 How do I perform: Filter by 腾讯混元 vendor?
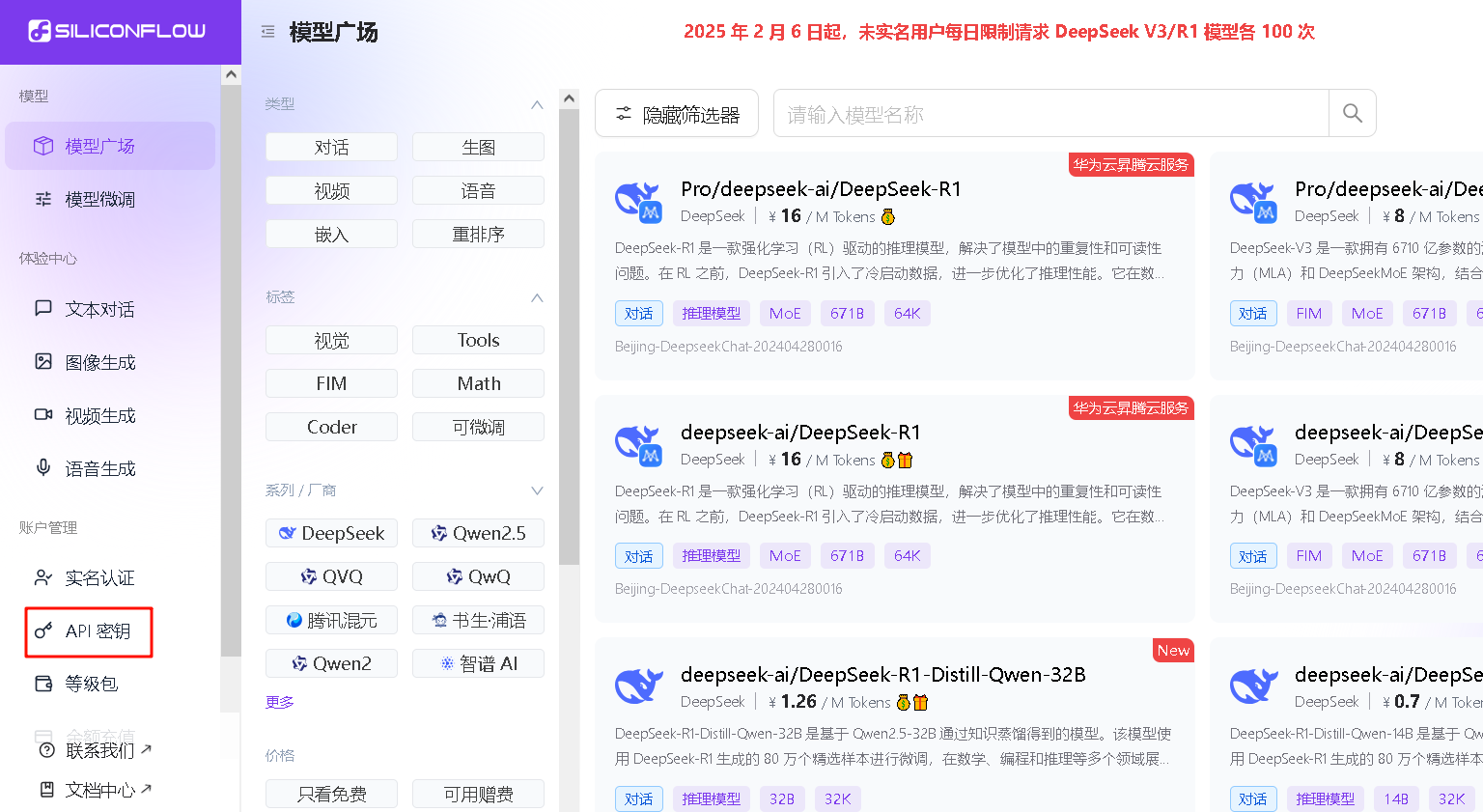pyautogui.click(x=331, y=620)
